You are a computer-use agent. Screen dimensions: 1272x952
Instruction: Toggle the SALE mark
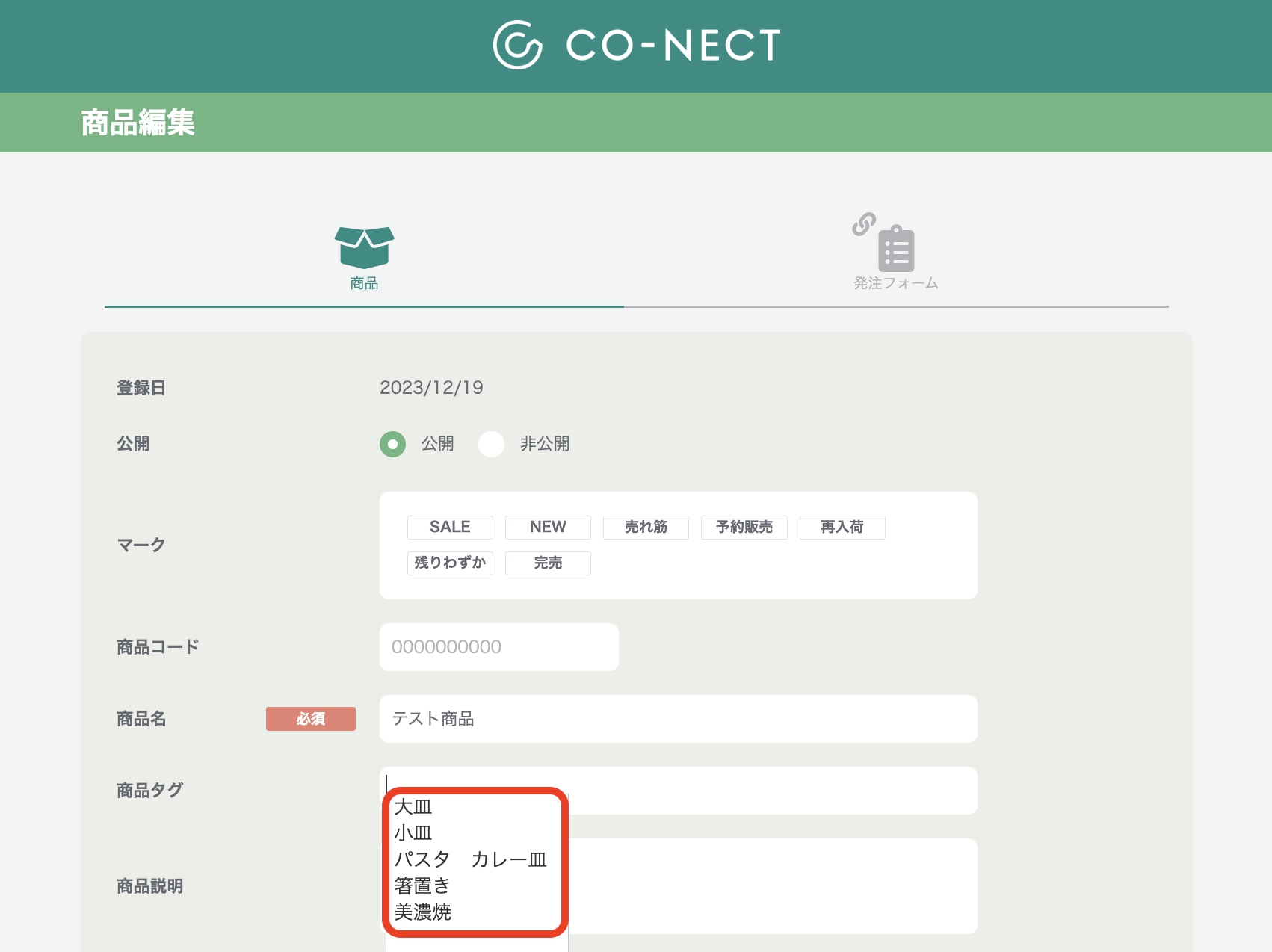(x=450, y=527)
